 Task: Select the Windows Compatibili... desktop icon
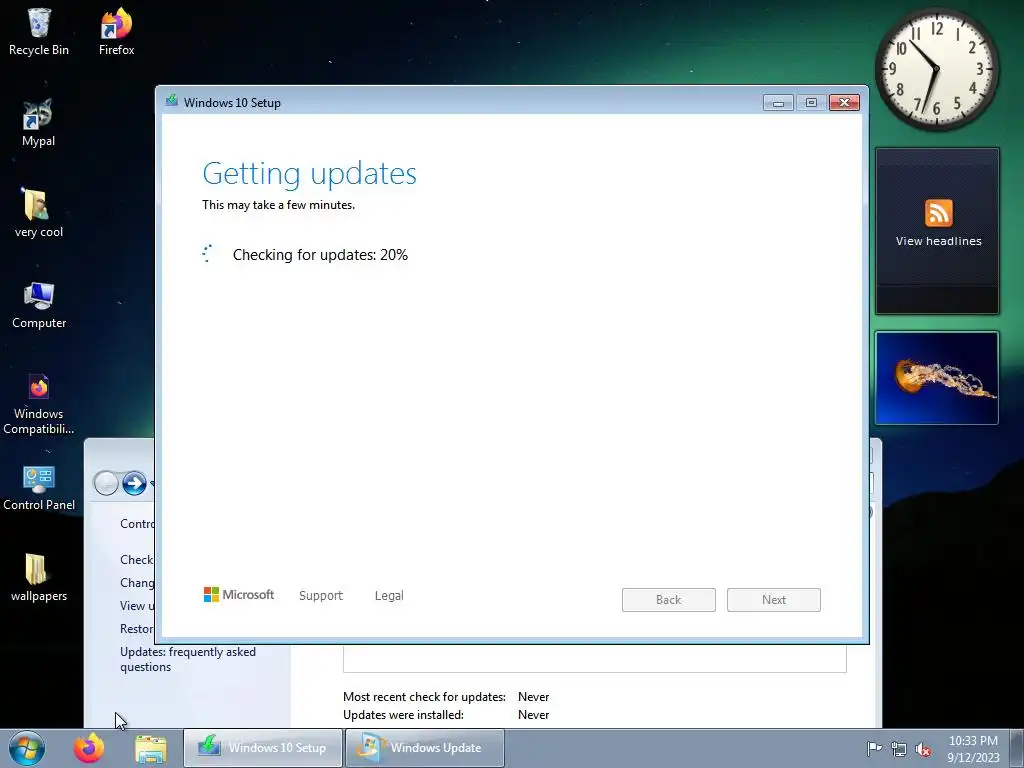[39, 404]
